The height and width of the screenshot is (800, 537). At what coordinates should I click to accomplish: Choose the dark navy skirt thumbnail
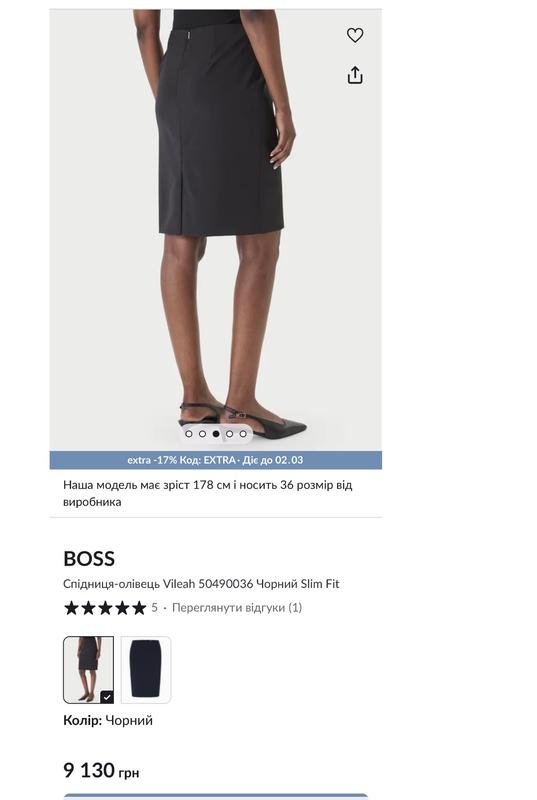[x=146, y=670]
